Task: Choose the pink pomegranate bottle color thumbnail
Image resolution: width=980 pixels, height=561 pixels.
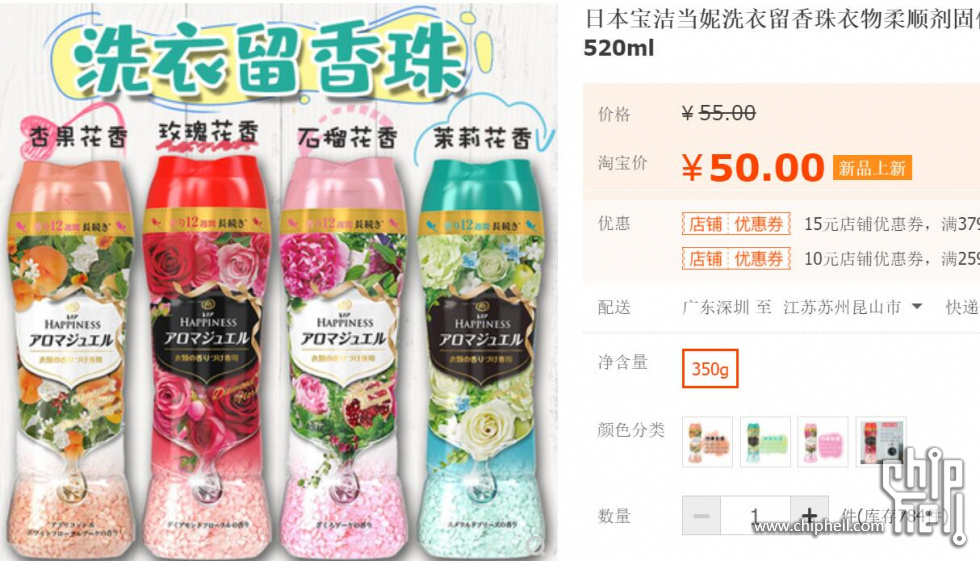Action: pyautogui.click(x=823, y=442)
